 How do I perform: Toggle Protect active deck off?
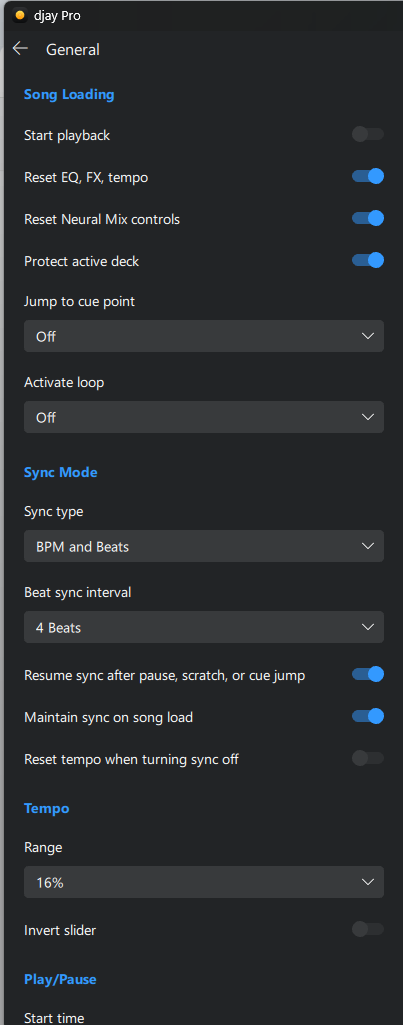pyautogui.click(x=368, y=260)
